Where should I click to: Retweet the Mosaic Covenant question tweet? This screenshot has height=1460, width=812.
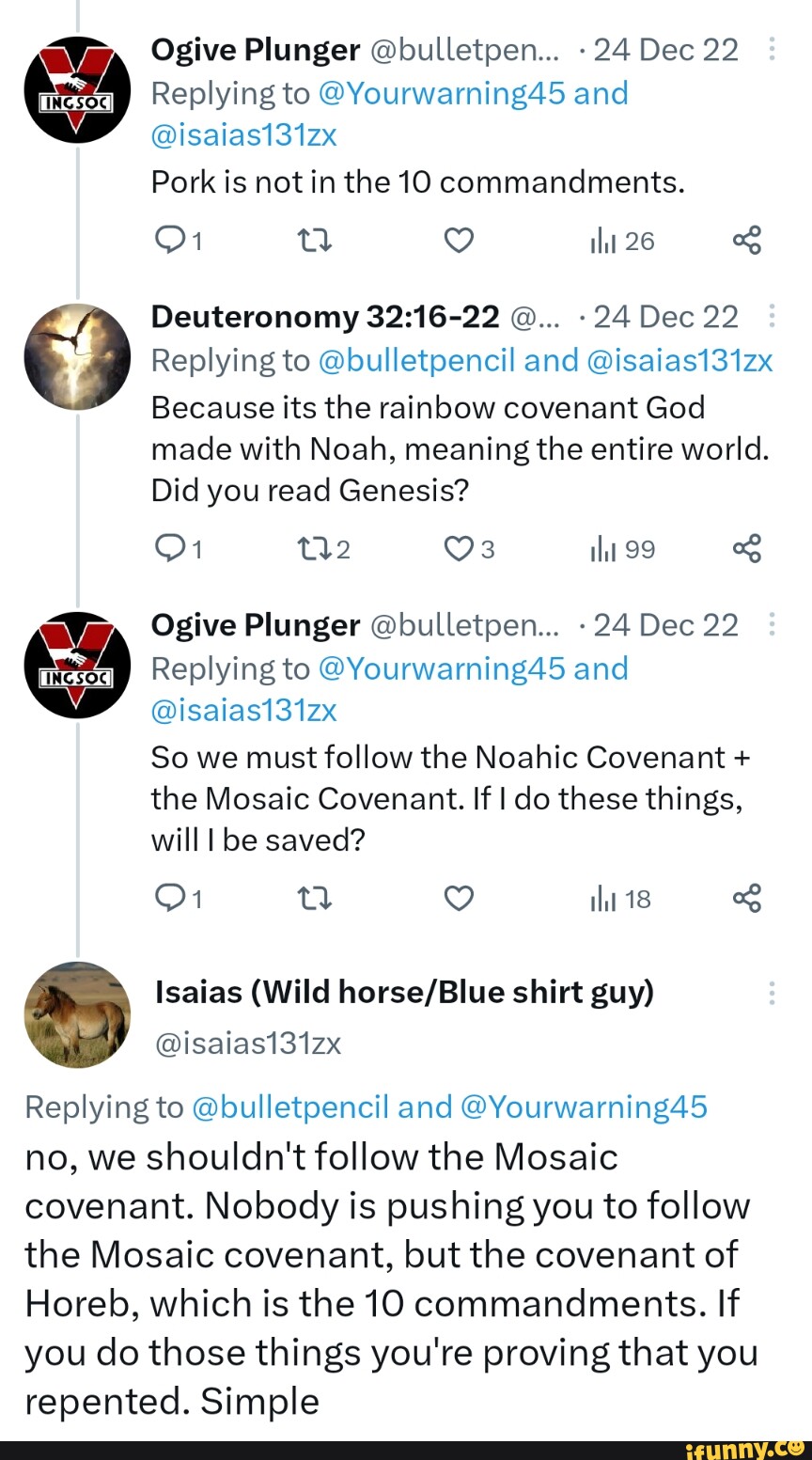[x=314, y=898]
